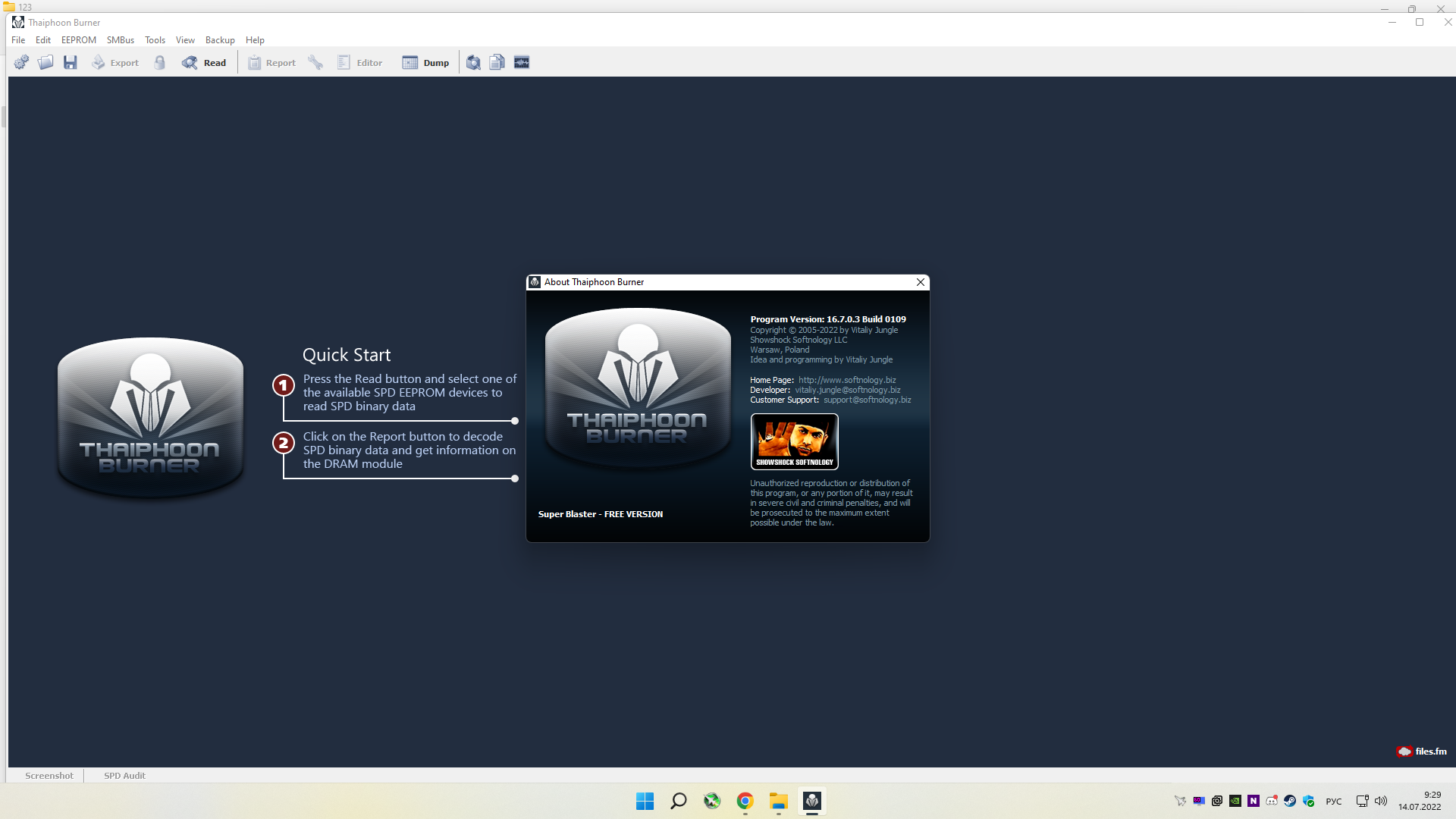Open the Backup menu
Screen dimensions: 1456x819
[x=221, y=40]
